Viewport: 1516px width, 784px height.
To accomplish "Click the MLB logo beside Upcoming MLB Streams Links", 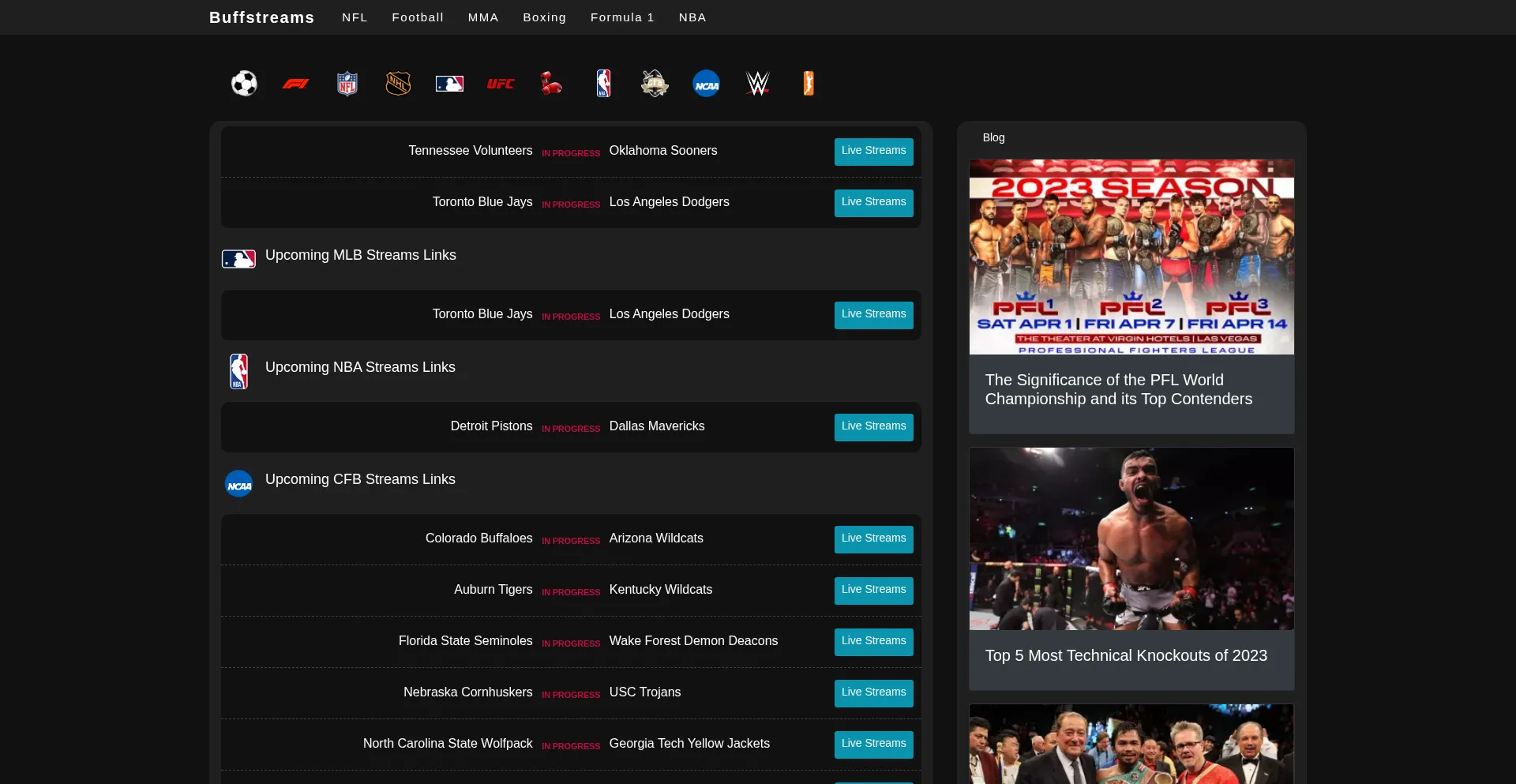I will tap(238, 259).
